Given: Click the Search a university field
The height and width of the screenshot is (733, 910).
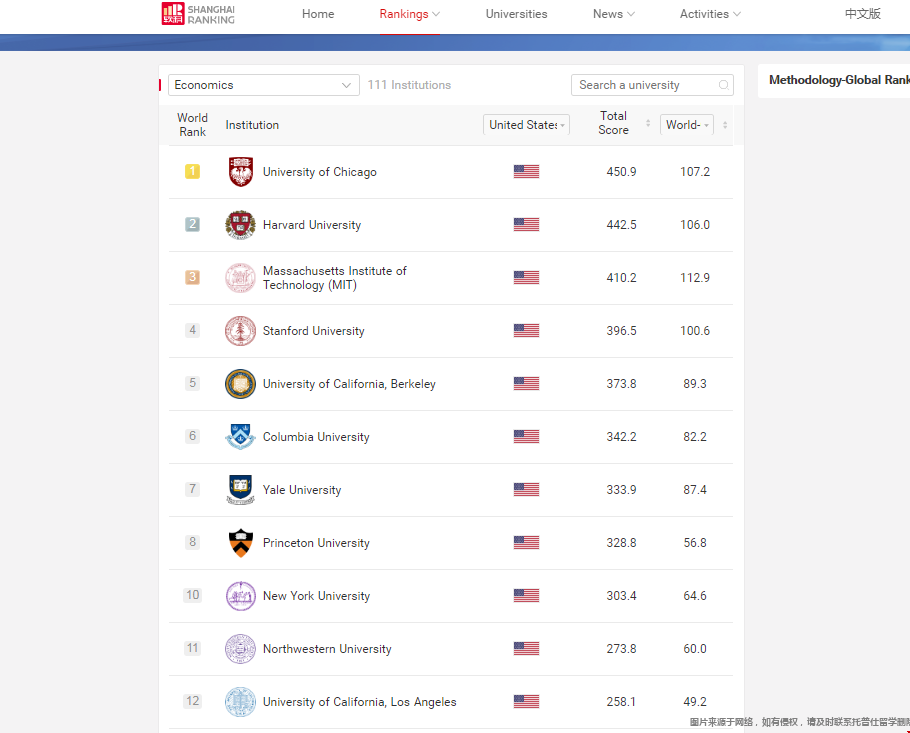Looking at the screenshot, I should [652, 85].
